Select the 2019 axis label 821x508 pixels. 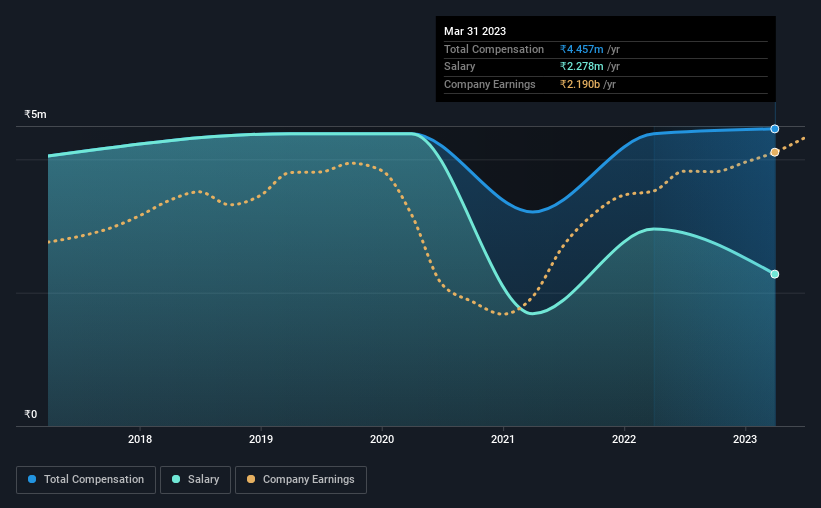[x=261, y=439]
